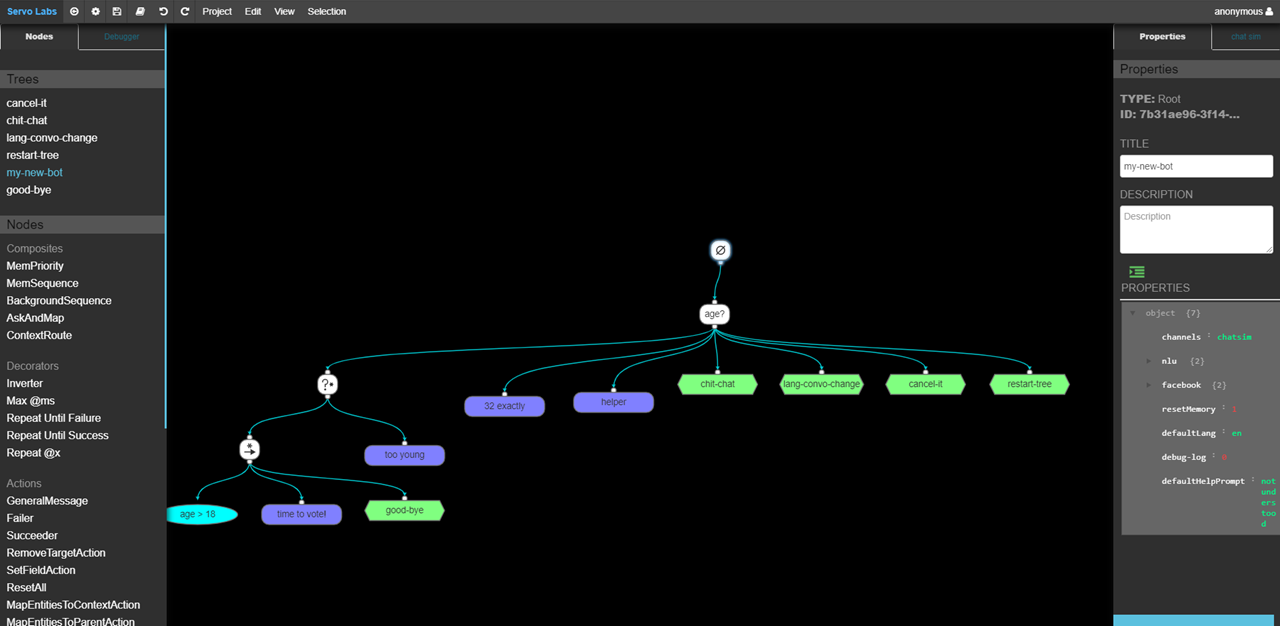1280x626 pixels.
Task: Open the chit-chat tree in the Trees list
Action: 27,121
